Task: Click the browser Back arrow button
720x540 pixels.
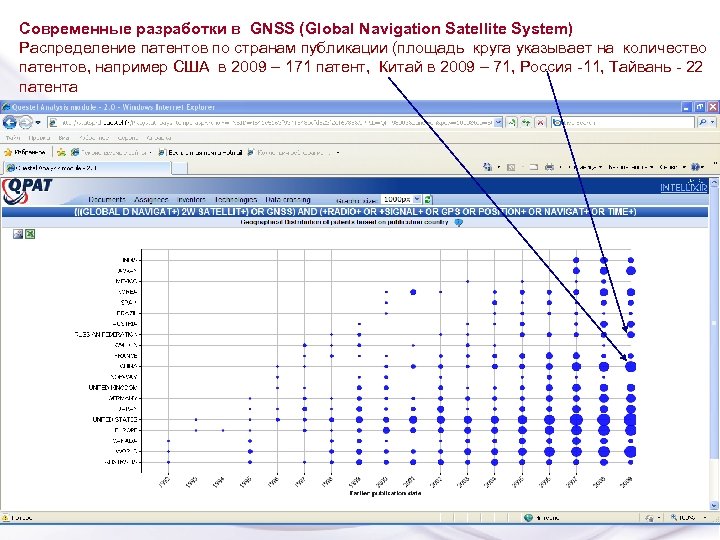Action: [x=9, y=123]
